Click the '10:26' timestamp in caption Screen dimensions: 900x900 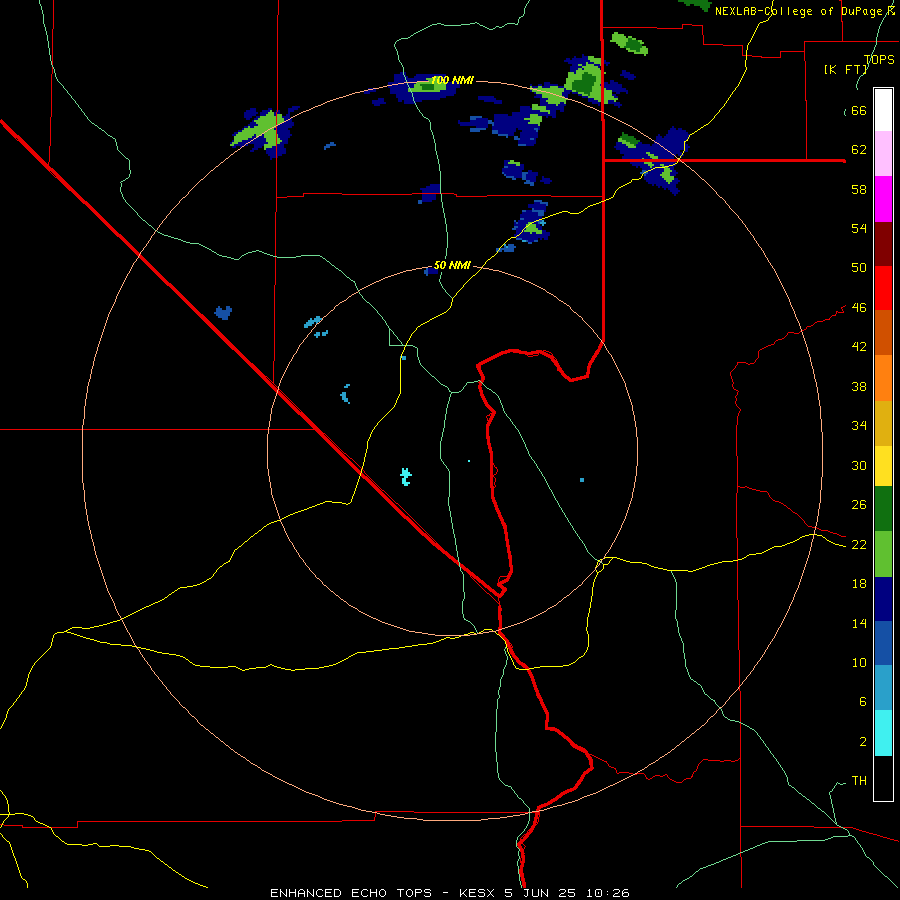[608, 893]
